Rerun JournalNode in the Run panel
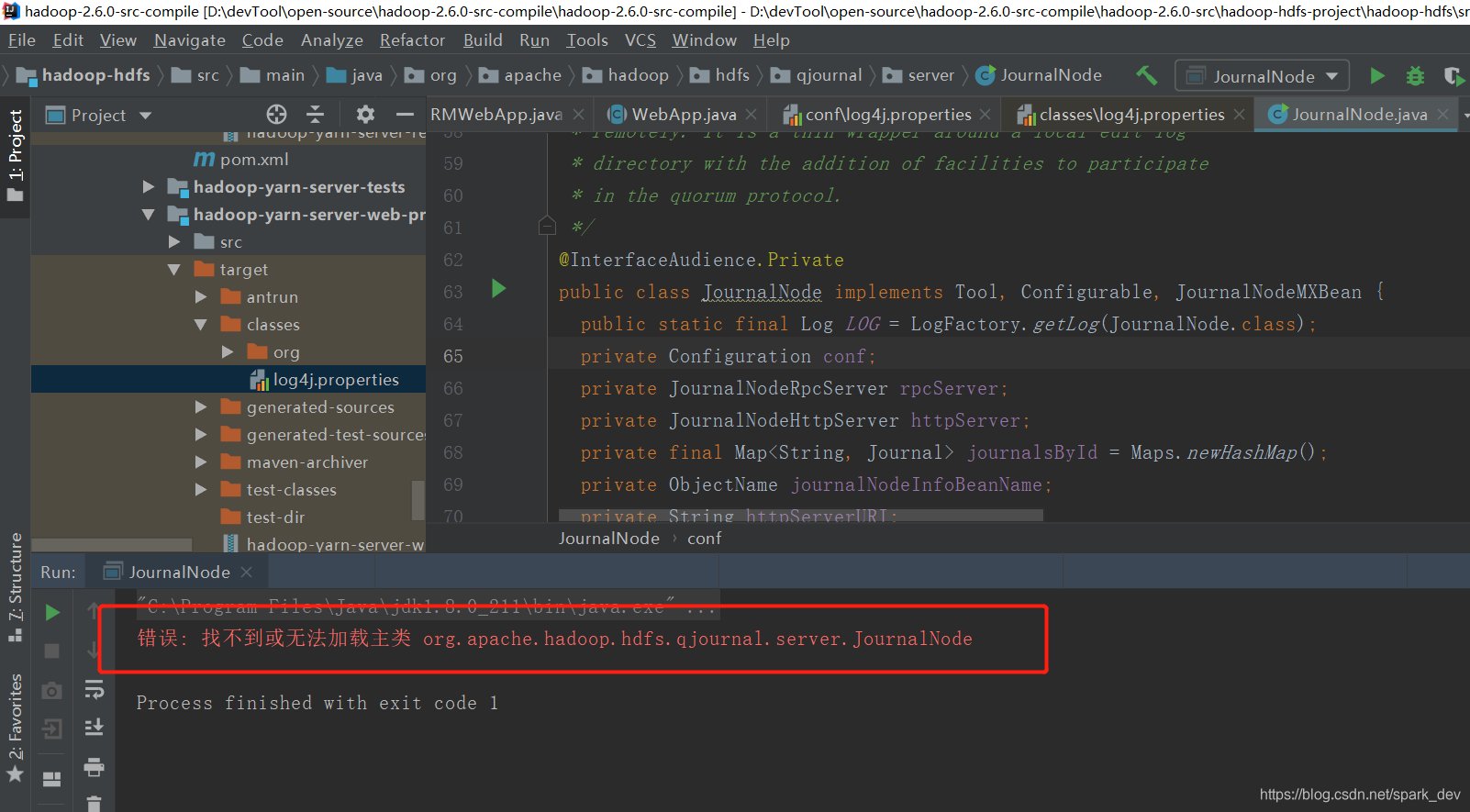This screenshot has width=1470, height=812. (52, 612)
